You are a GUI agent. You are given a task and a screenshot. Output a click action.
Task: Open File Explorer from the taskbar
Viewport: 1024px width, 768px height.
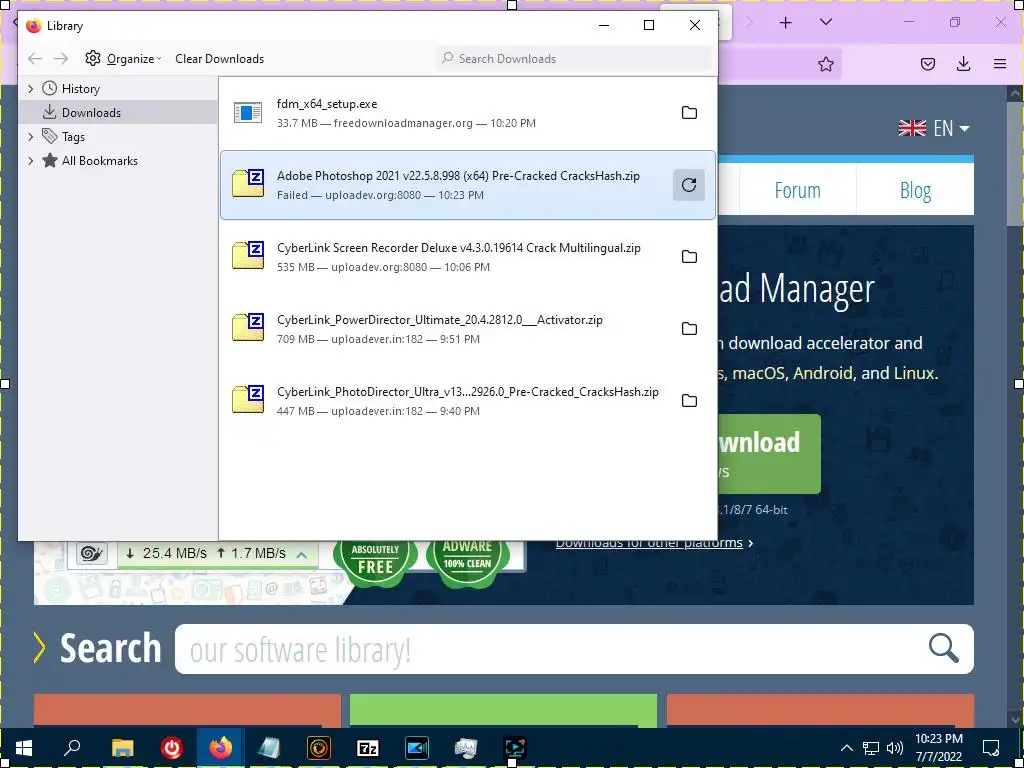[x=122, y=747]
